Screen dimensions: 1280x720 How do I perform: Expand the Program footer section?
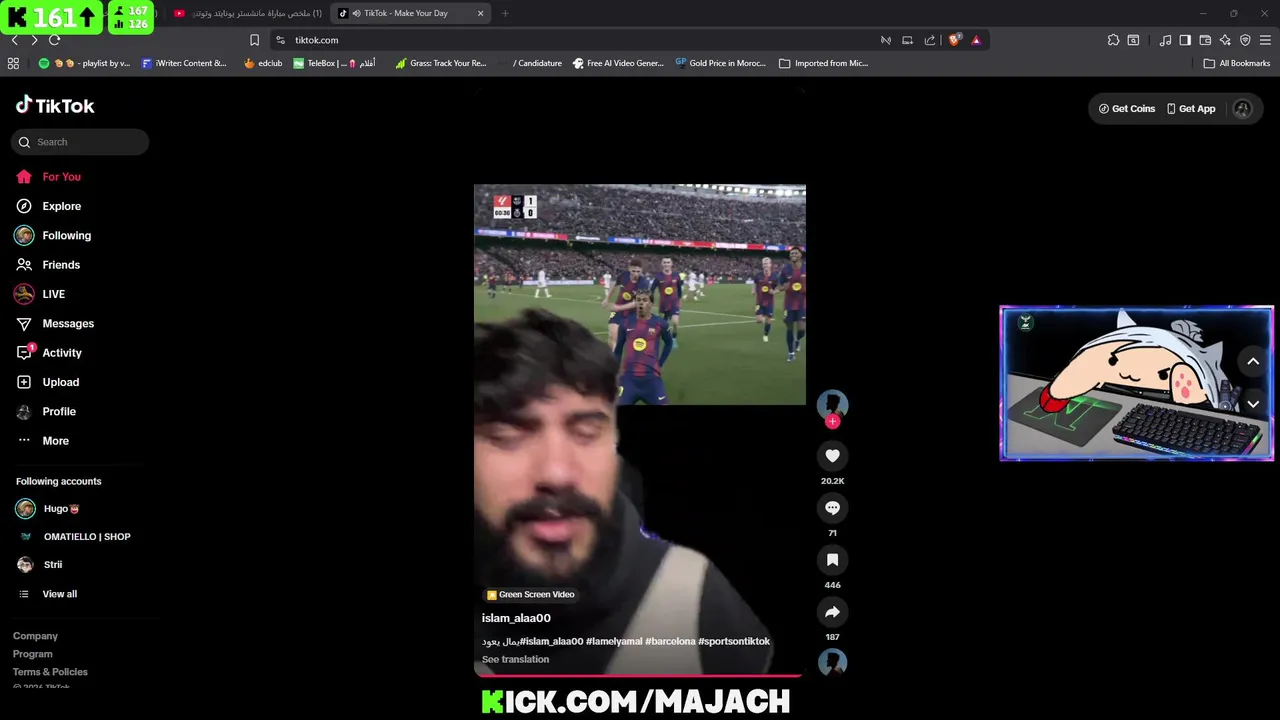[33, 654]
